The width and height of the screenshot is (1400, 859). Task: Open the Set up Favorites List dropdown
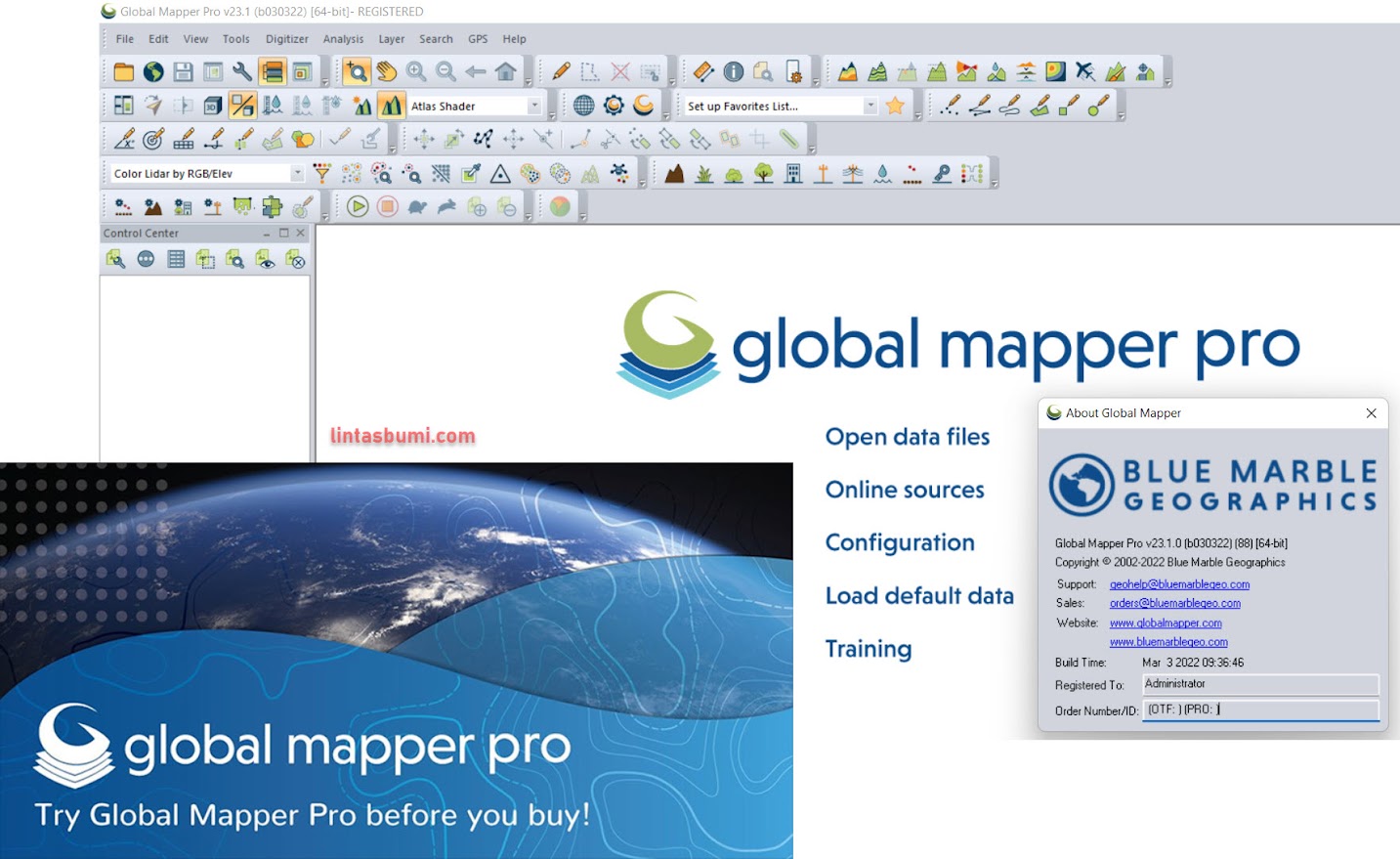870,106
